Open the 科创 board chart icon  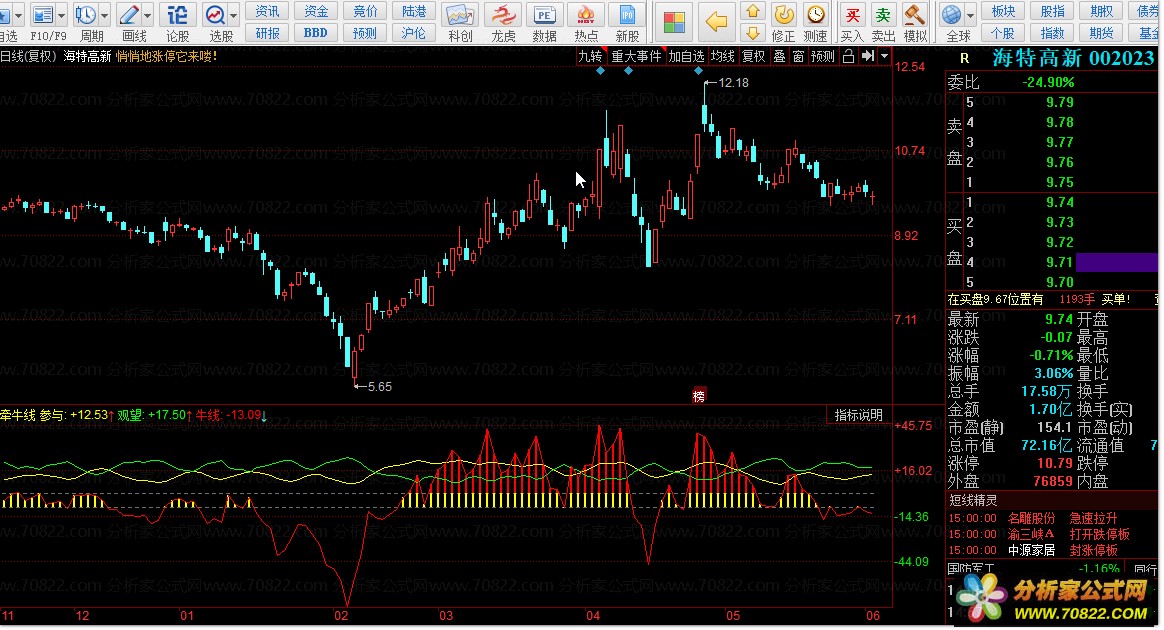click(x=460, y=15)
